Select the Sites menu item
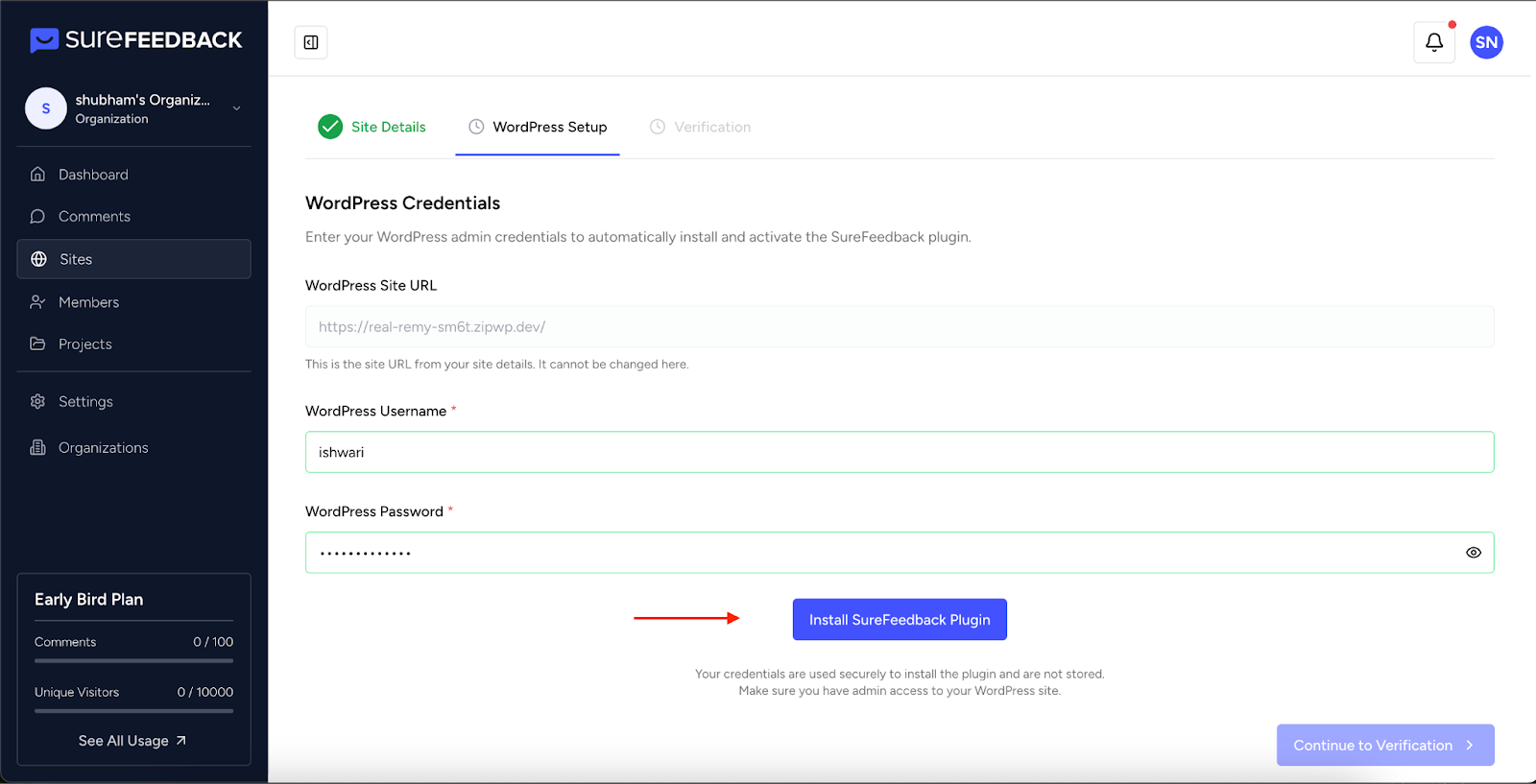 [x=133, y=259]
